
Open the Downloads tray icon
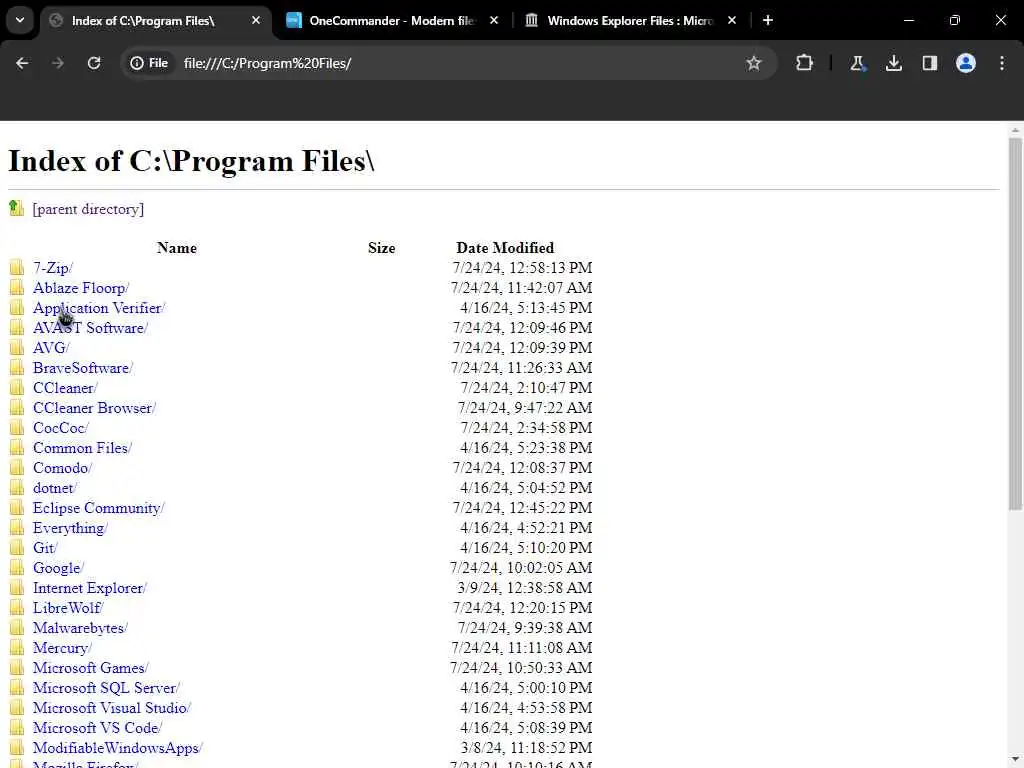tap(894, 63)
